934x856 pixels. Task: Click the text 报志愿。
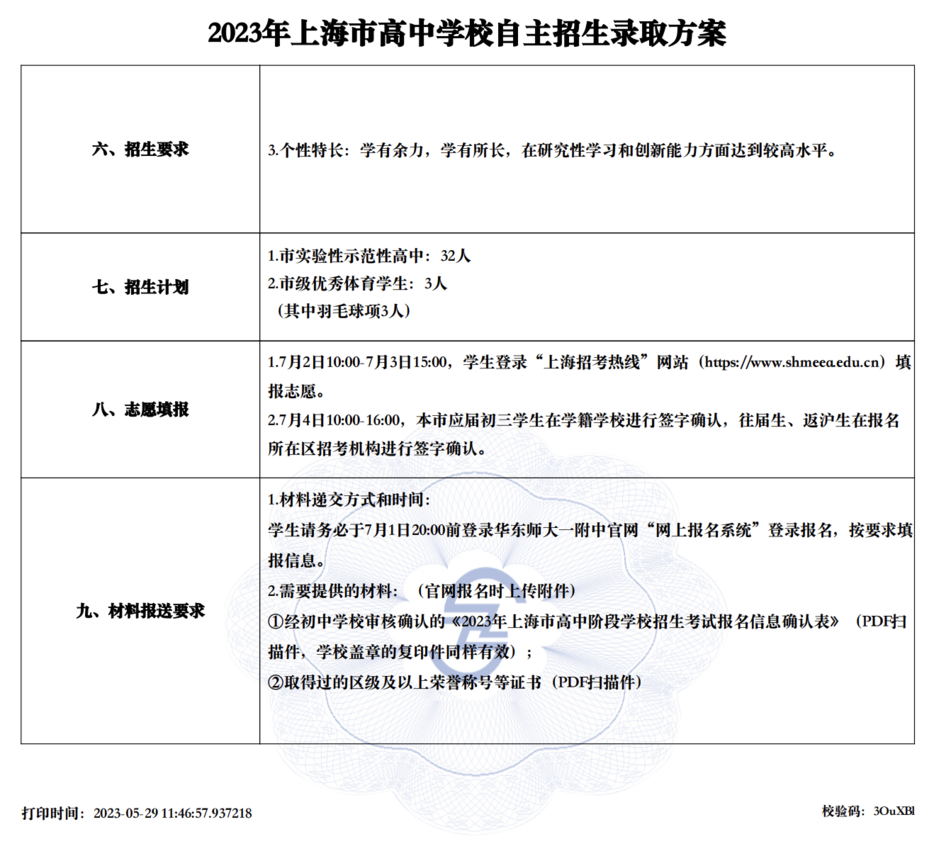pos(297,391)
